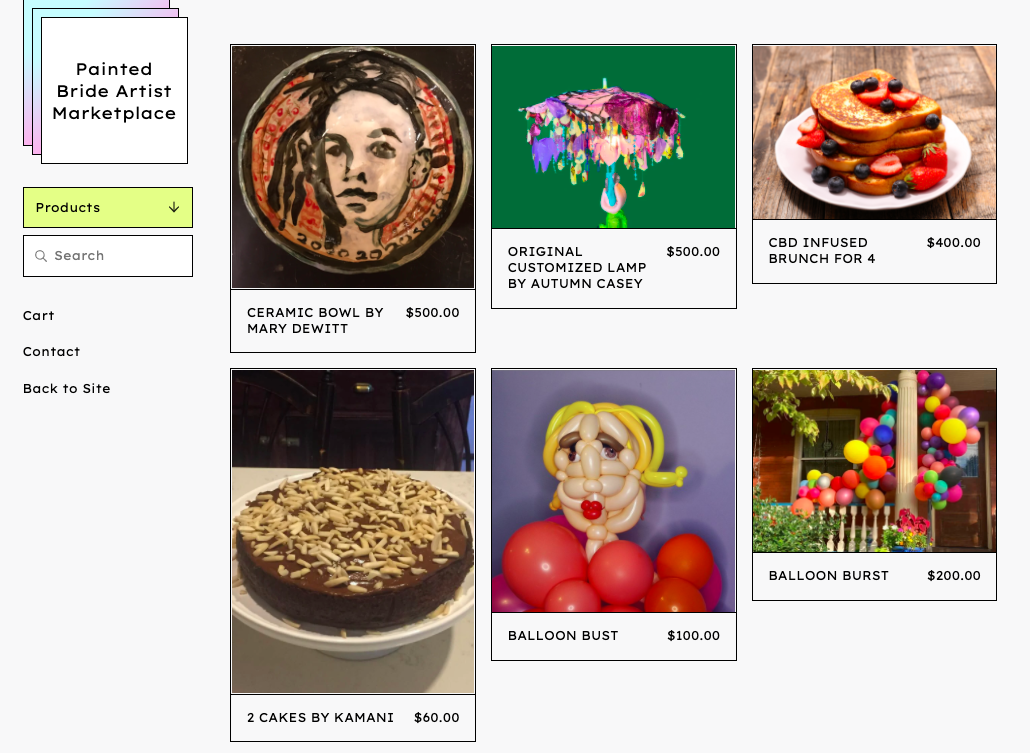This screenshot has width=1030, height=753.
Task: Click the Balloon Bust product title
Action: pyautogui.click(x=563, y=635)
